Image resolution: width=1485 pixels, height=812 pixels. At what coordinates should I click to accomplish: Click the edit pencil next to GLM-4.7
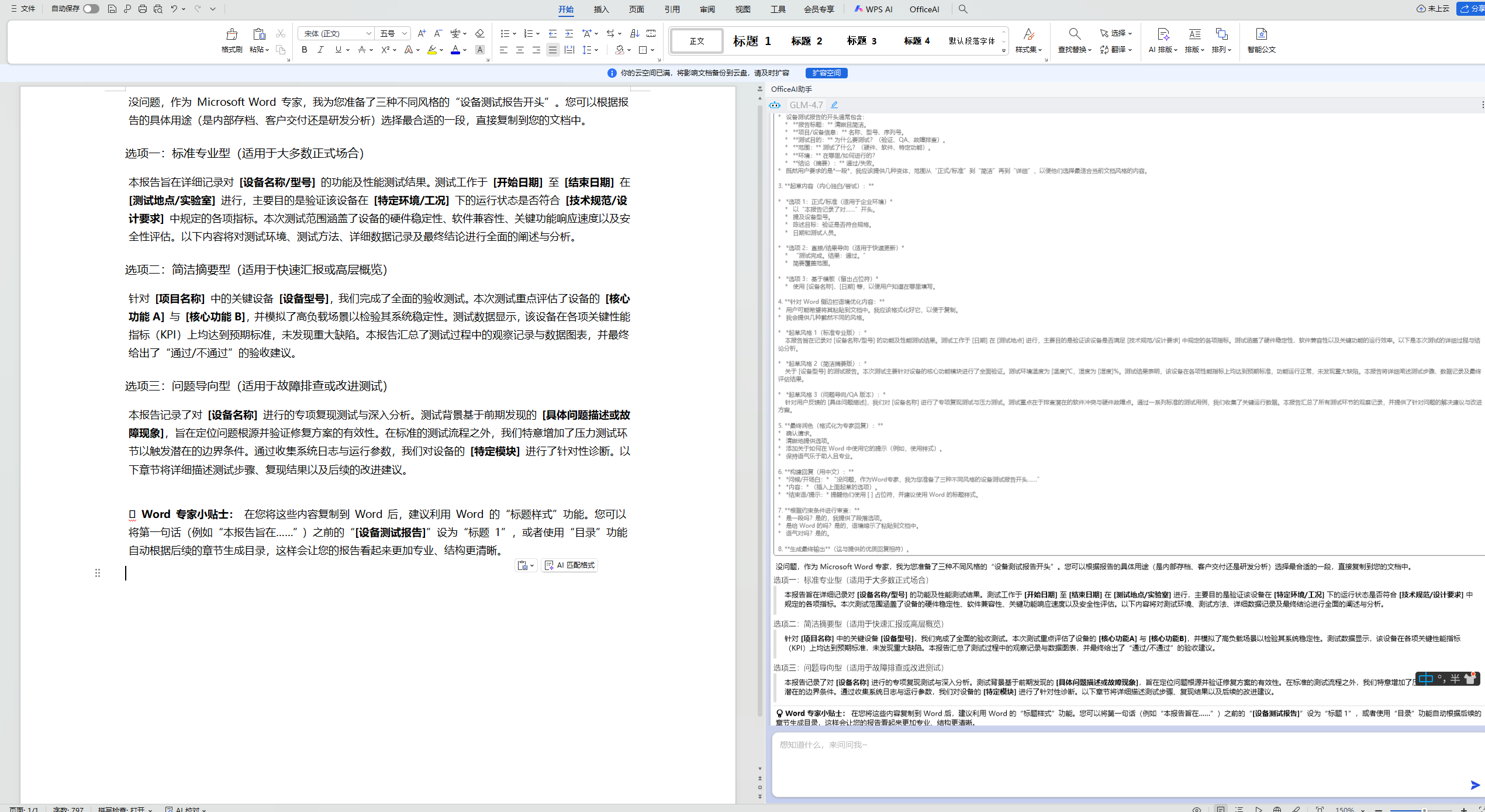coord(834,105)
